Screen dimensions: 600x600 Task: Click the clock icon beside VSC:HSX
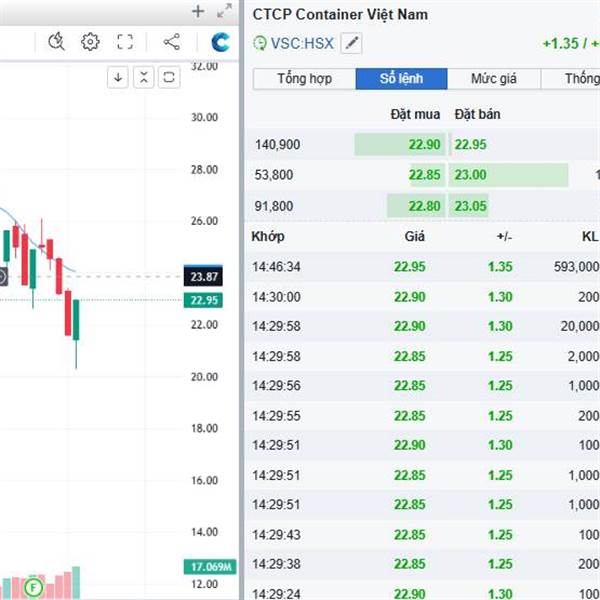coord(260,43)
